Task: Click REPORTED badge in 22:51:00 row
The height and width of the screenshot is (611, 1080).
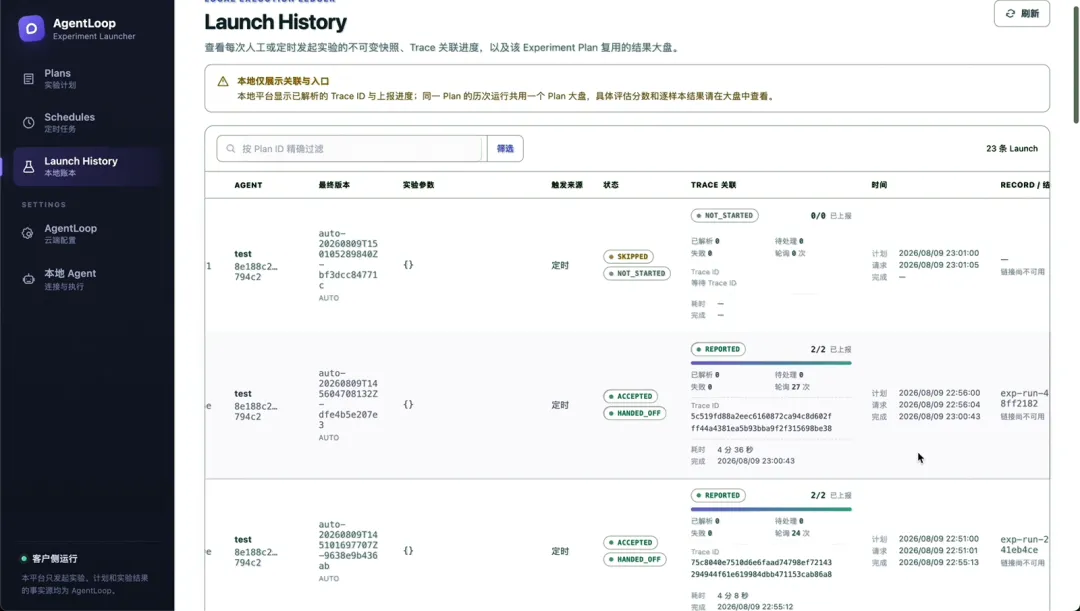Action: pos(718,495)
